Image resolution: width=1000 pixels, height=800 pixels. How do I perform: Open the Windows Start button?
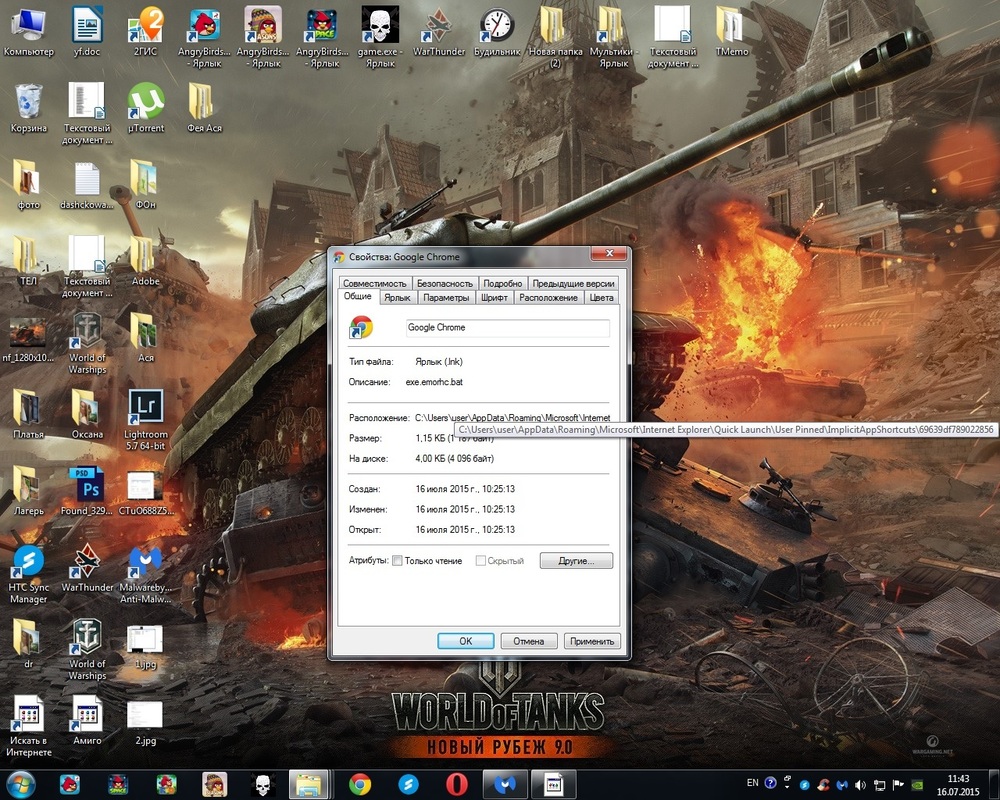tap(21, 784)
